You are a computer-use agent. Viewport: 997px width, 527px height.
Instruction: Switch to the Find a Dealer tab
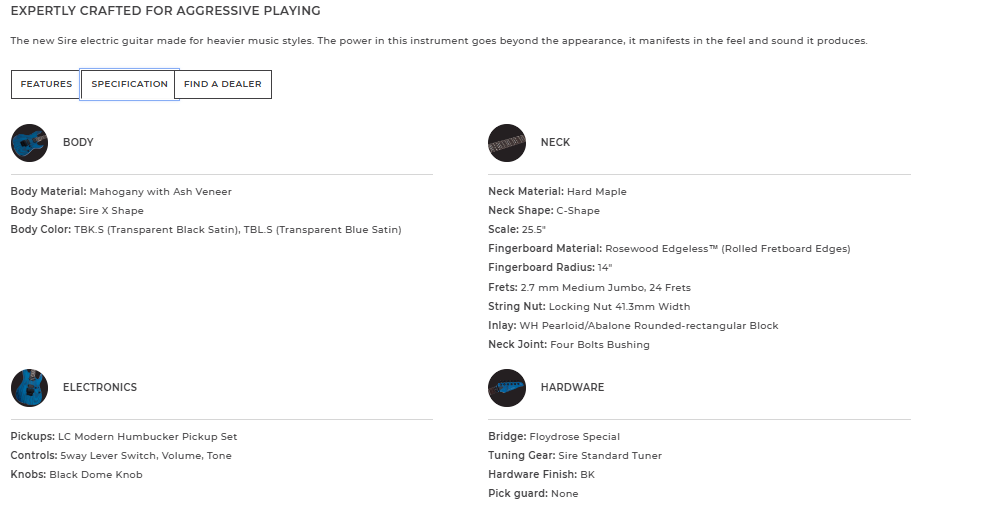coord(222,85)
